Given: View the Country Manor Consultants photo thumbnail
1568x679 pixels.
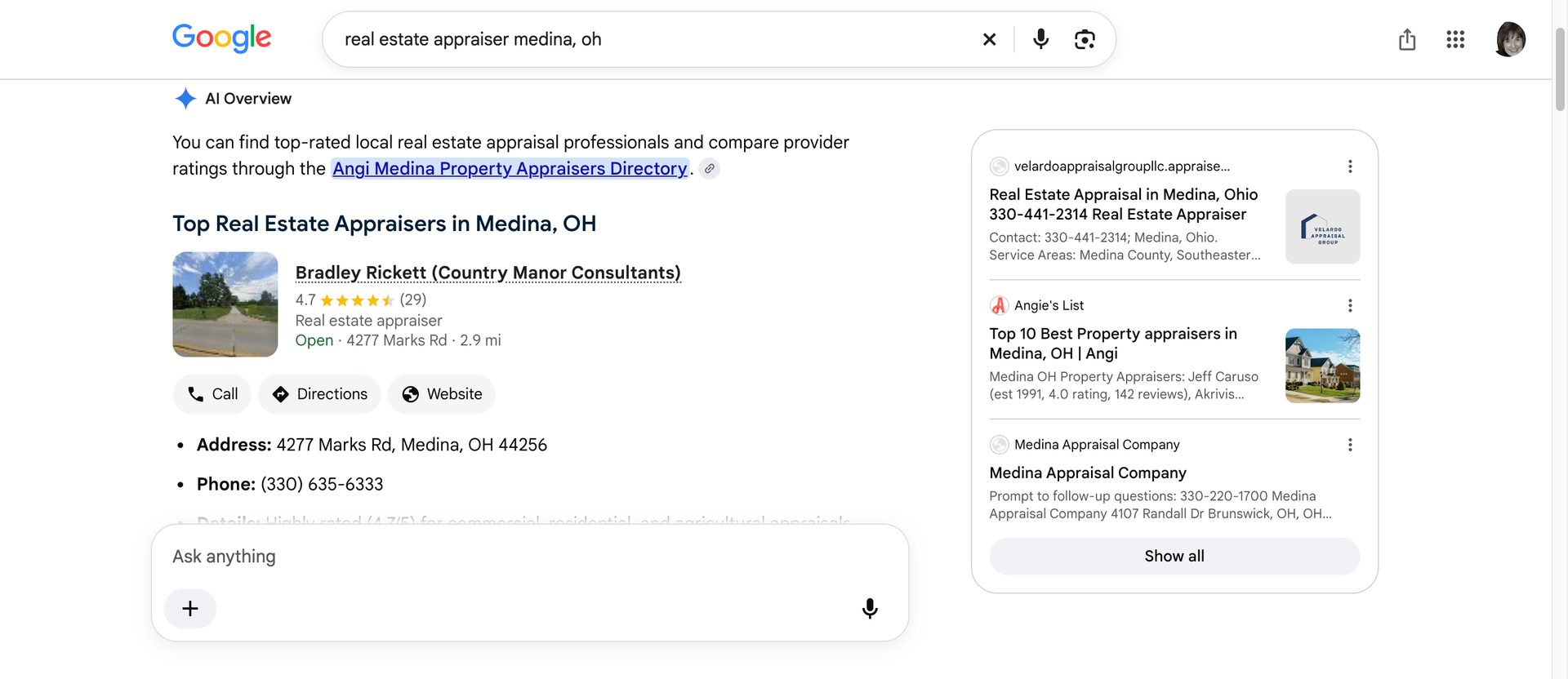Looking at the screenshot, I should 225,304.
